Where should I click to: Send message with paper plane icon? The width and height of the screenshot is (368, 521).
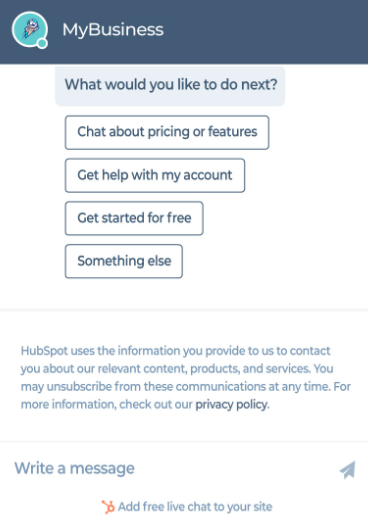click(348, 469)
